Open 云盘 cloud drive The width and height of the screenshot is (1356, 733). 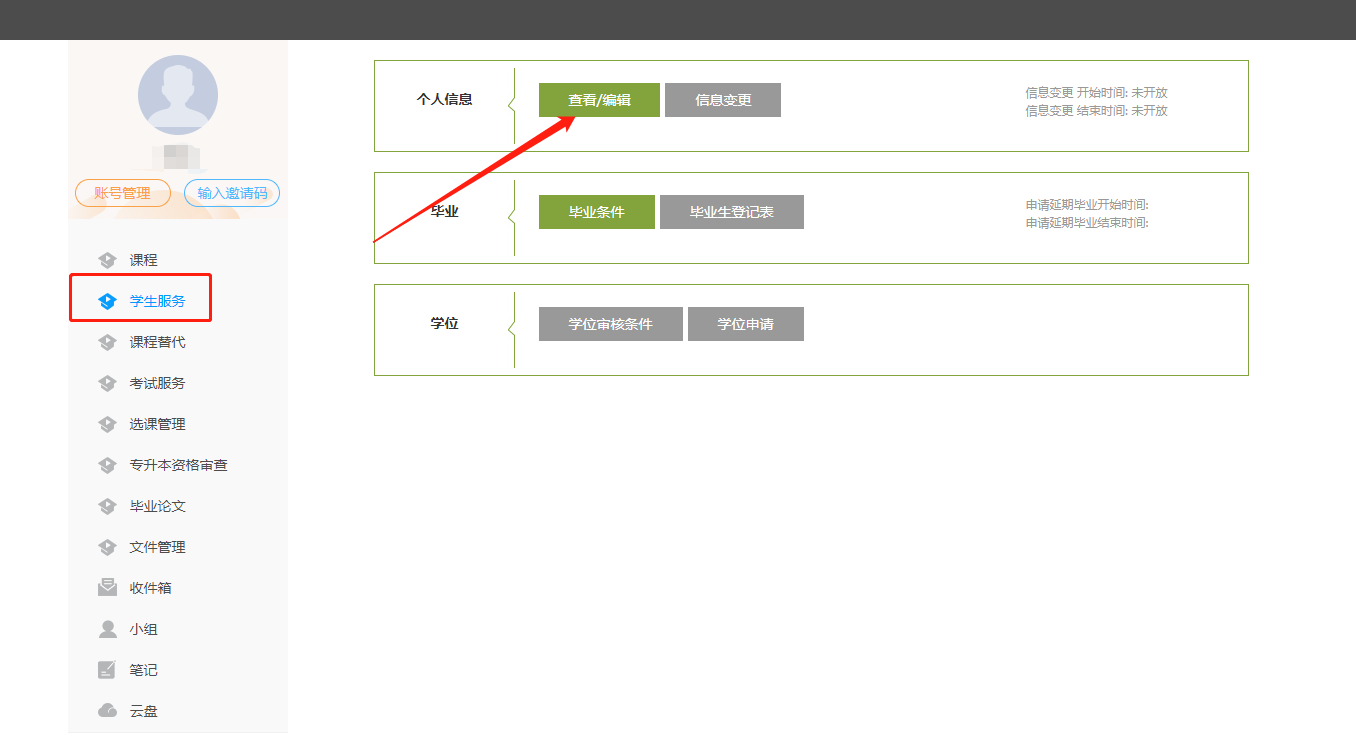[x=143, y=711]
